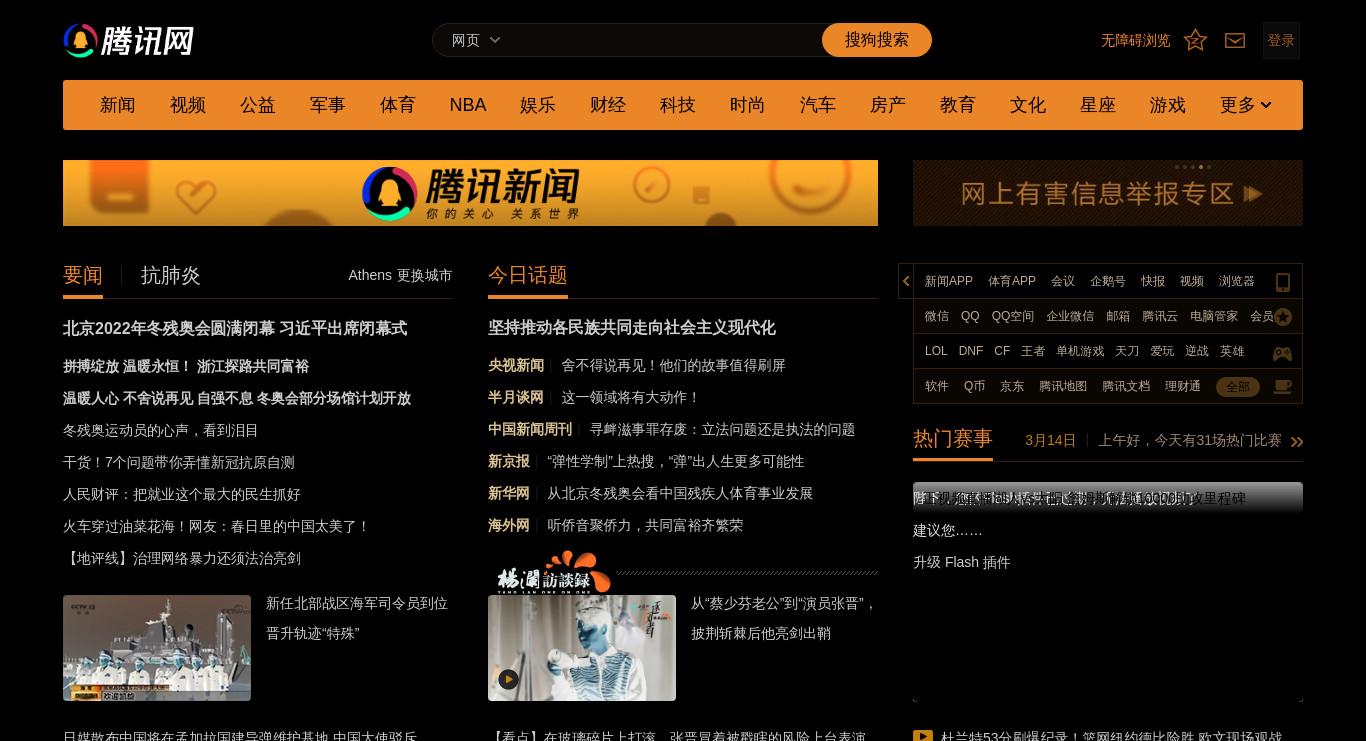Switch to the 抗肺炎 tab
This screenshot has width=1366, height=741.
pos(171,275)
